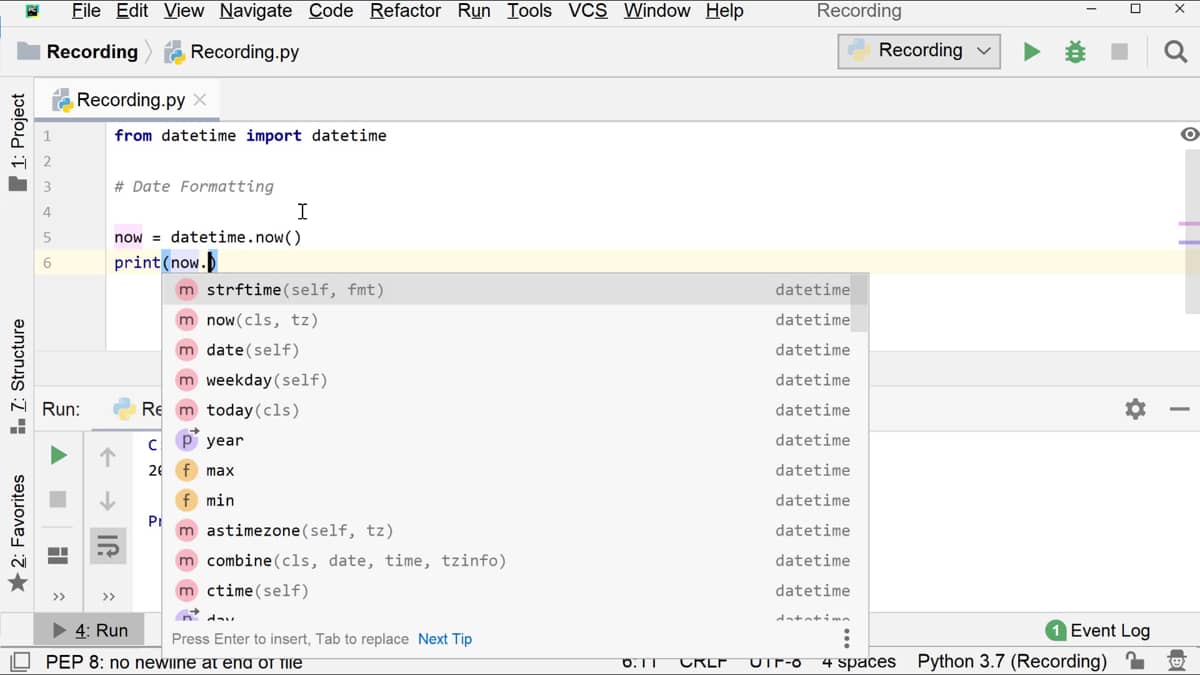Expand more Run actions right chevrons
The width and height of the screenshot is (1200, 675).
(x=108, y=597)
